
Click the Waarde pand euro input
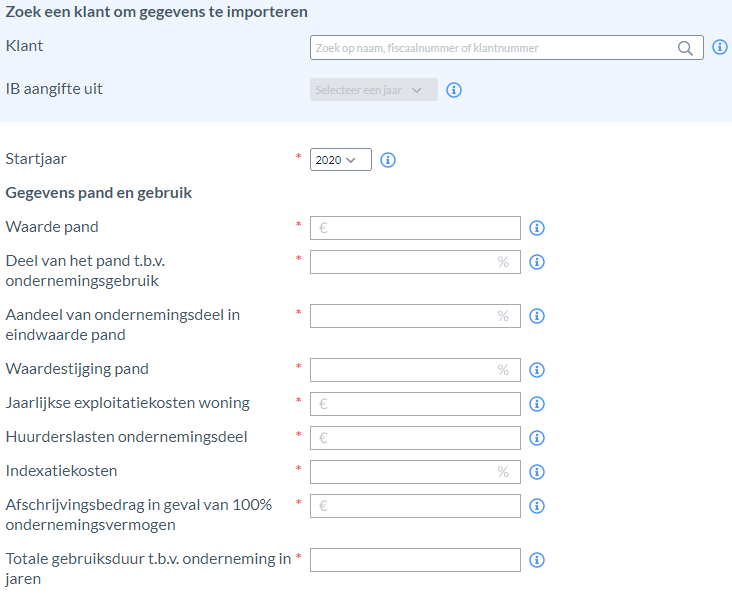tap(415, 228)
